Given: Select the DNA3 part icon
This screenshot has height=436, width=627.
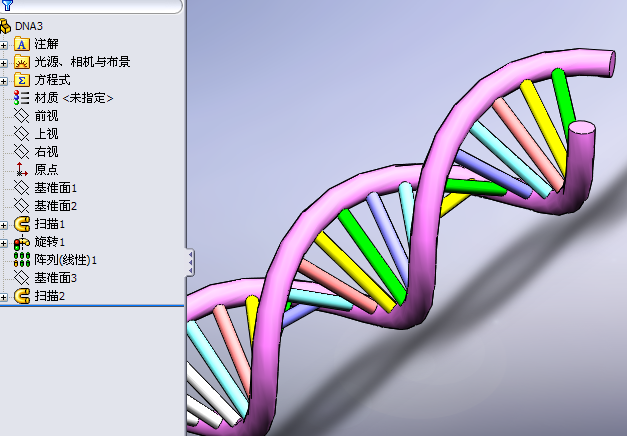Looking at the screenshot, I should pos(5,26).
